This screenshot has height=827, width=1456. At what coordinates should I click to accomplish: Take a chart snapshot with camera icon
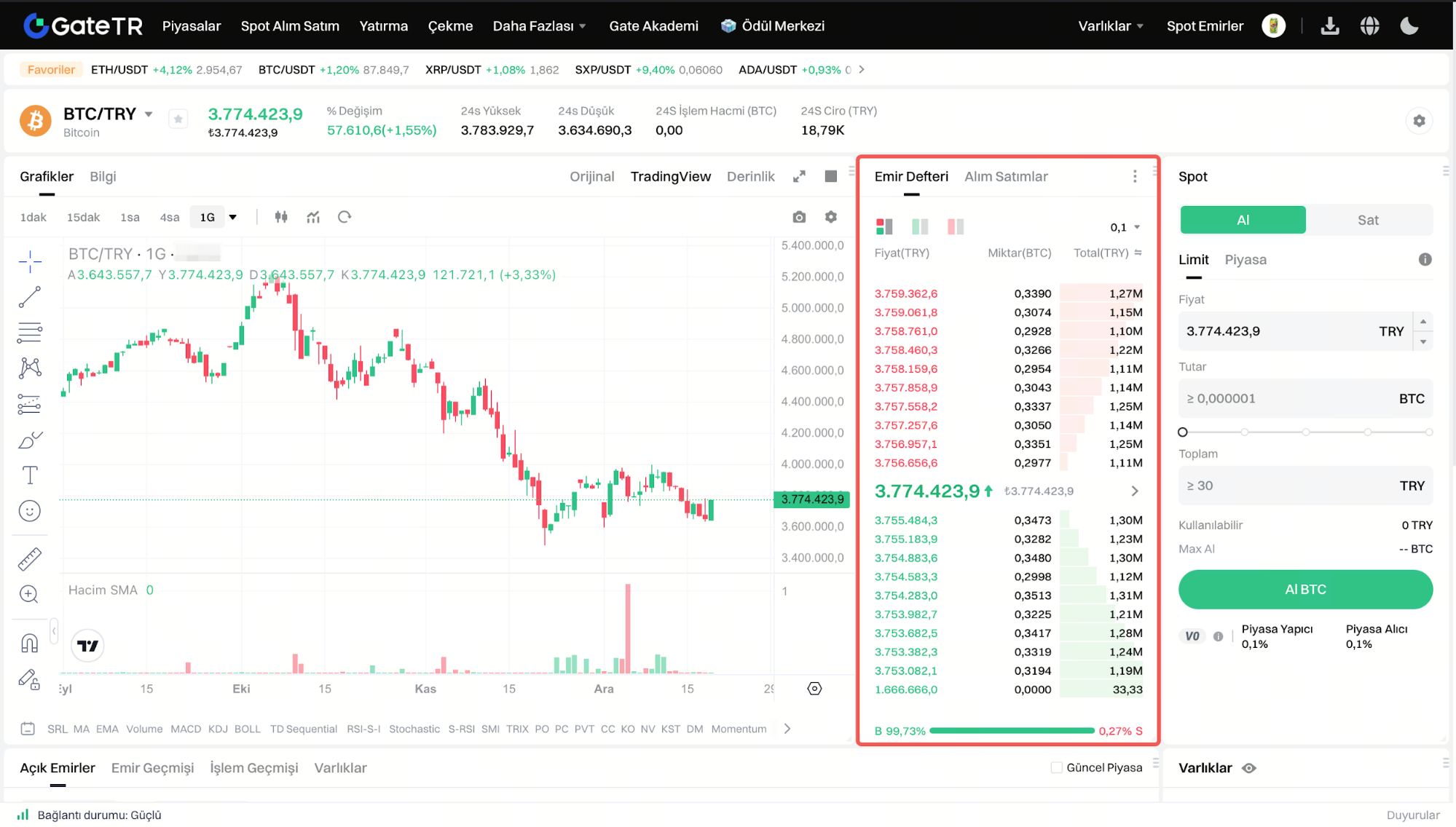pyautogui.click(x=799, y=217)
